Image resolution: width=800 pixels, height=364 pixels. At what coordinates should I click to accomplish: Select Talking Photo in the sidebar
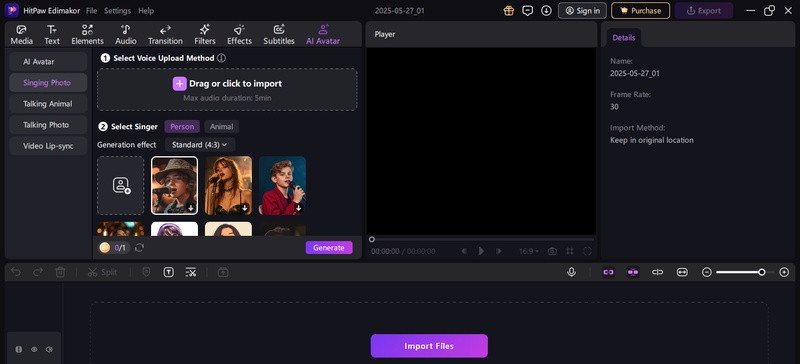(48, 125)
